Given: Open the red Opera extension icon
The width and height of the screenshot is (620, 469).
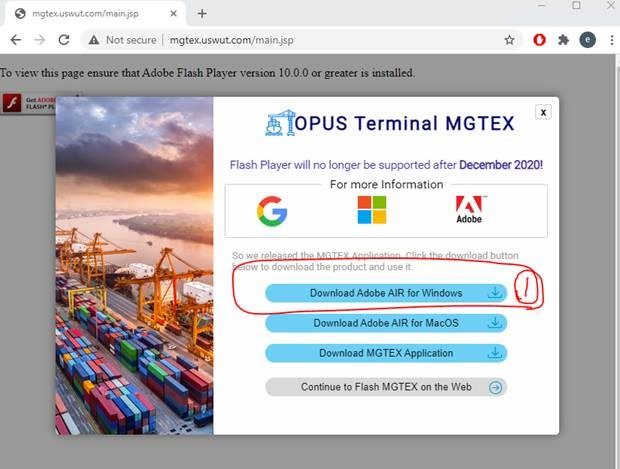Looking at the screenshot, I should pyautogui.click(x=539, y=40).
